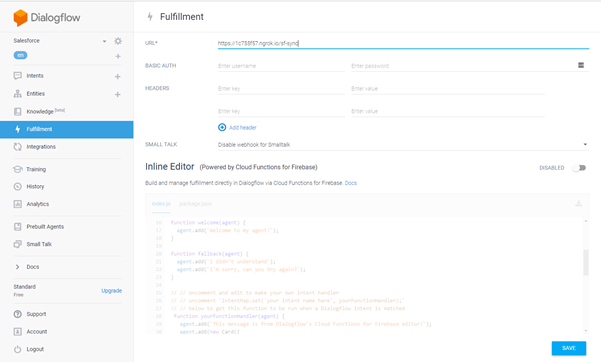Click the lightning icon beside Fulfillment title

[x=150, y=16]
